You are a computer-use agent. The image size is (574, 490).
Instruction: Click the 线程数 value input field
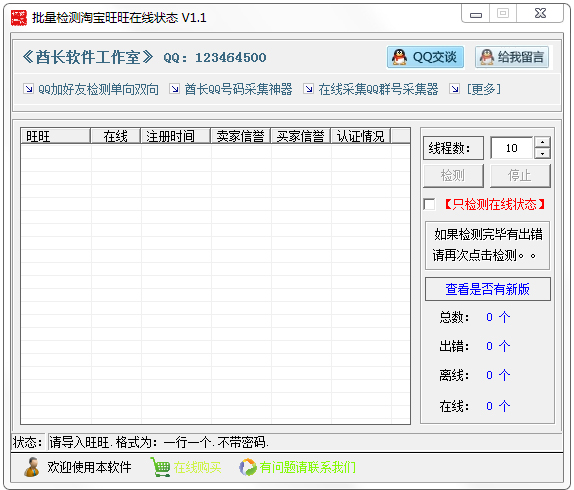click(511, 148)
